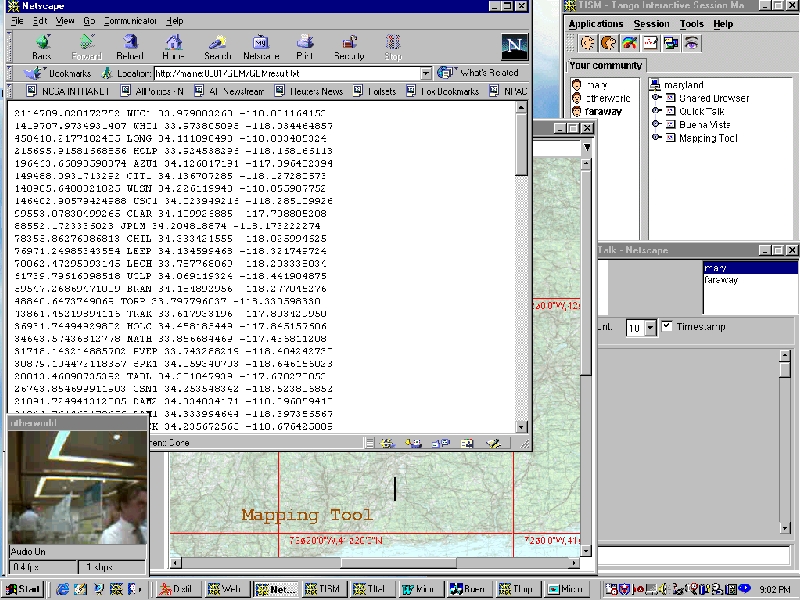800x600 pixels.
Task: Open the Fox Bookmarks link
Action: (443, 91)
